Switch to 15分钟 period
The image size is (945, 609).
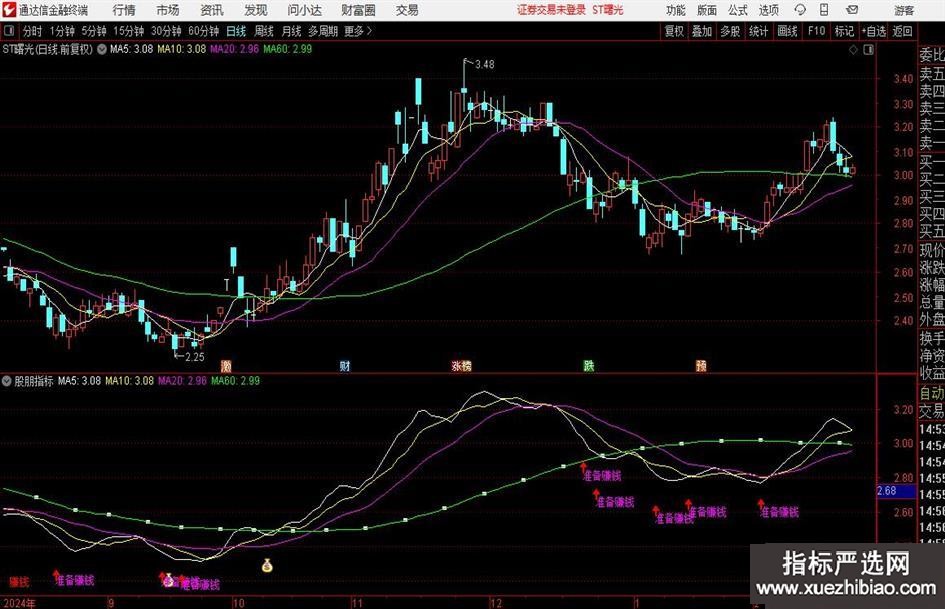(x=129, y=31)
